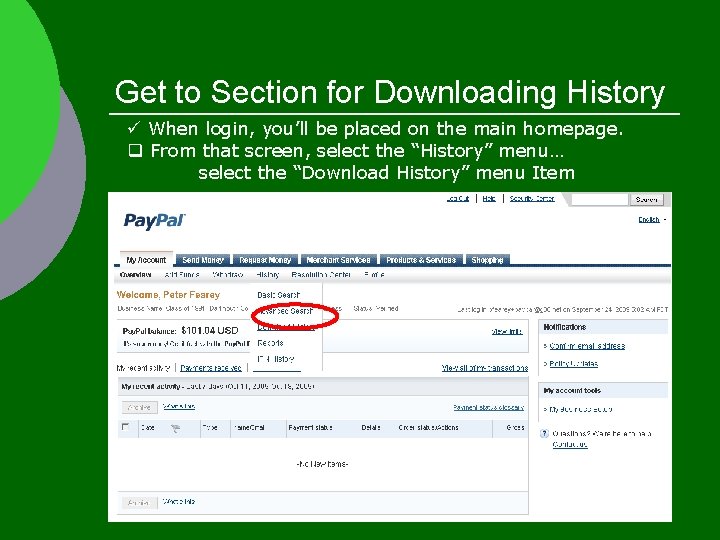Image resolution: width=720 pixels, height=540 pixels.
Task: Open the My Account tab
Action: [x=146, y=260]
